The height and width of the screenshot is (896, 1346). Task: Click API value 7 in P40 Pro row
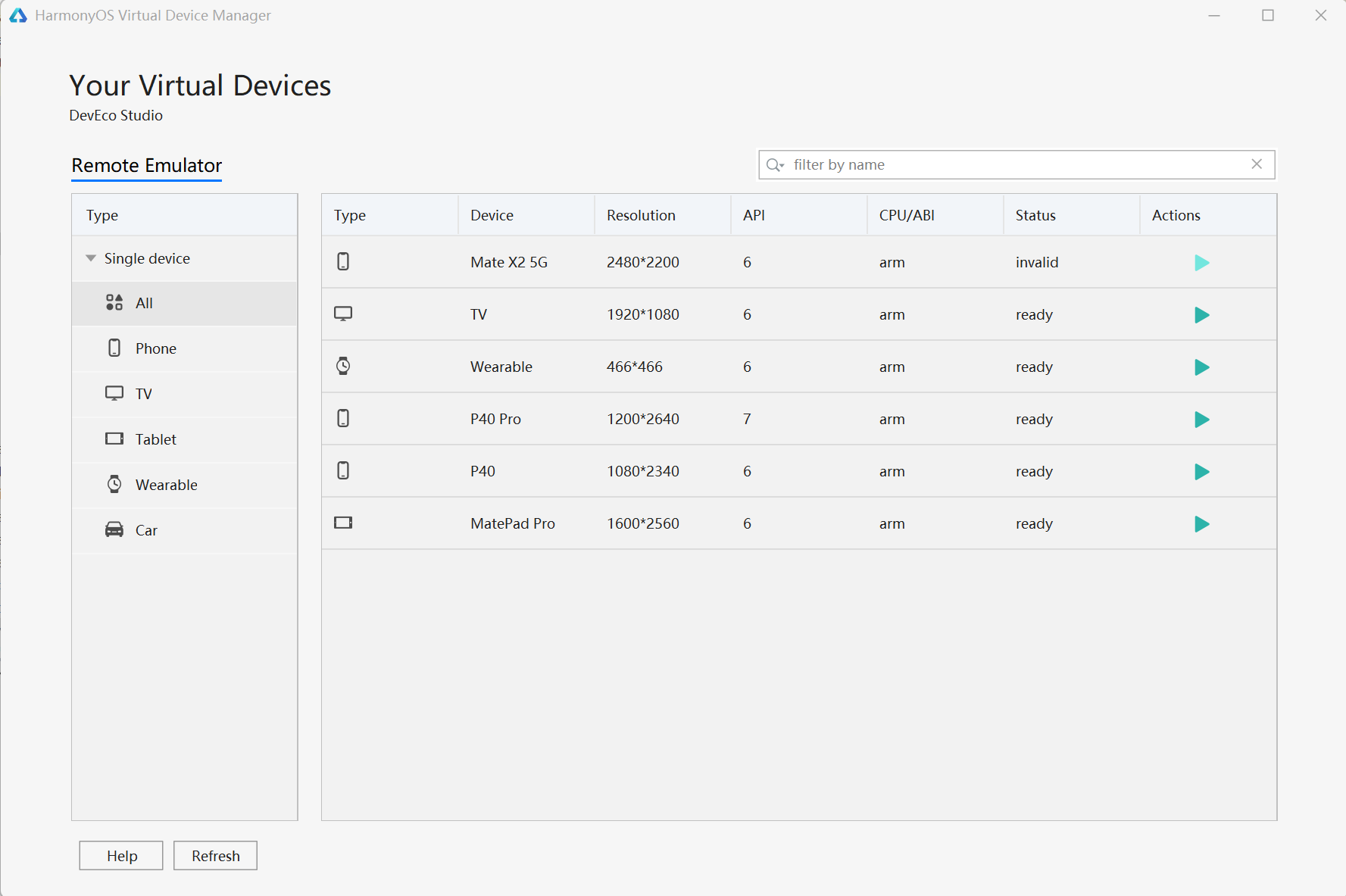pyautogui.click(x=747, y=419)
